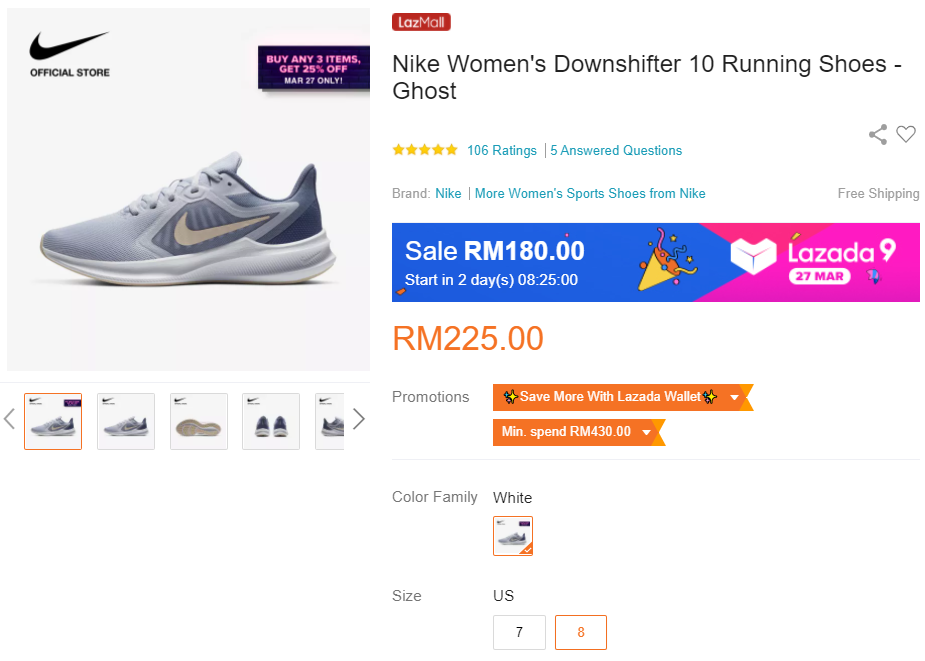The height and width of the screenshot is (661, 925).
Task: Select the White color family swatch
Action: tap(513, 536)
